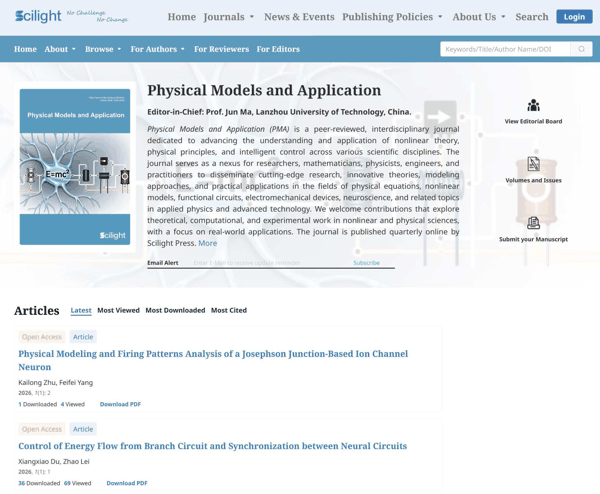Screen dimensions: 600x494
Task: Open the journal cover thumbnail image
Action: tap(75, 167)
